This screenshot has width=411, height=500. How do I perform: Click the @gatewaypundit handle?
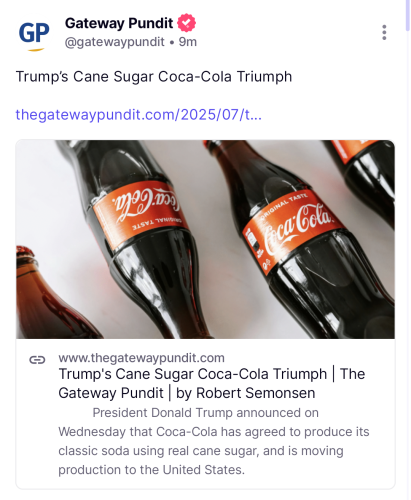pos(115,42)
